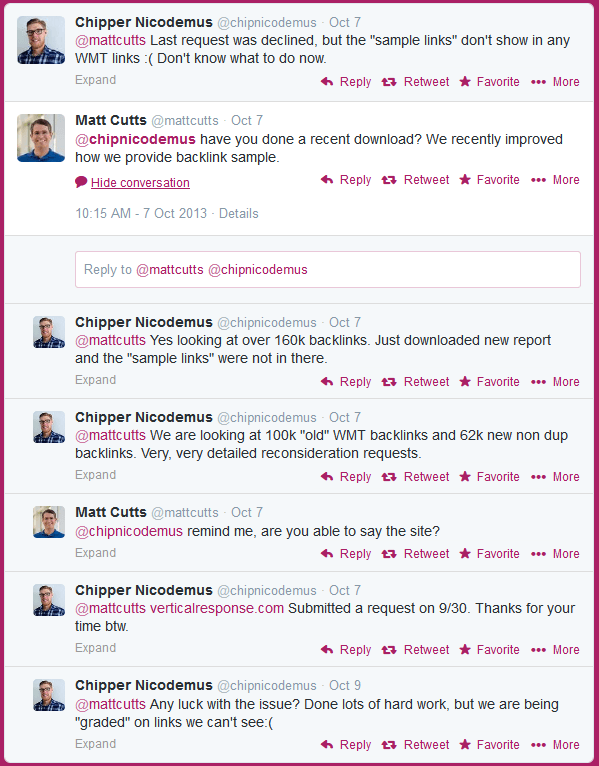The image size is (599, 766).
Task: Open Matt Cutts large profile photo
Action: (x=41, y=138)
